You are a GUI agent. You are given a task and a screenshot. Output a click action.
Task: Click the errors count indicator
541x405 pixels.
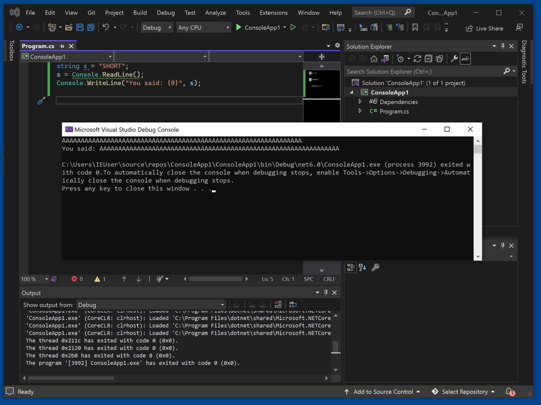[x=77, y=279]
